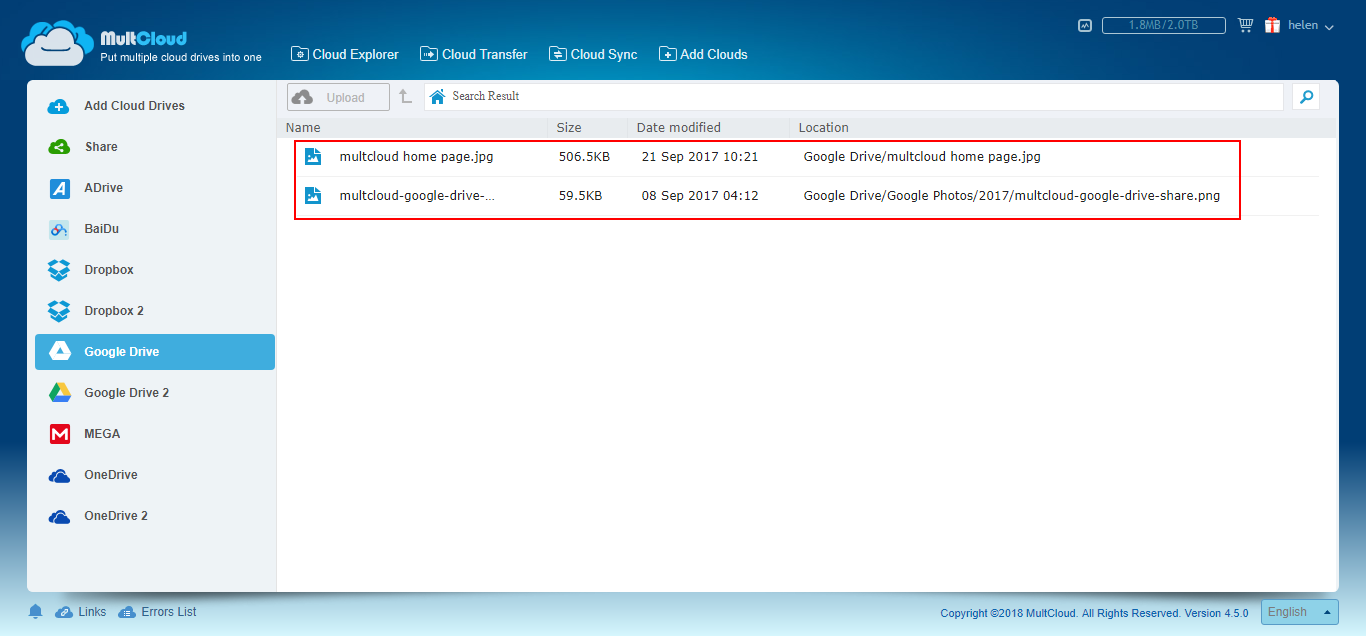The height and width of the screenshot is (637, 1366).
Task: Select Google Drive in sidebar
Action: pos(155,352)
